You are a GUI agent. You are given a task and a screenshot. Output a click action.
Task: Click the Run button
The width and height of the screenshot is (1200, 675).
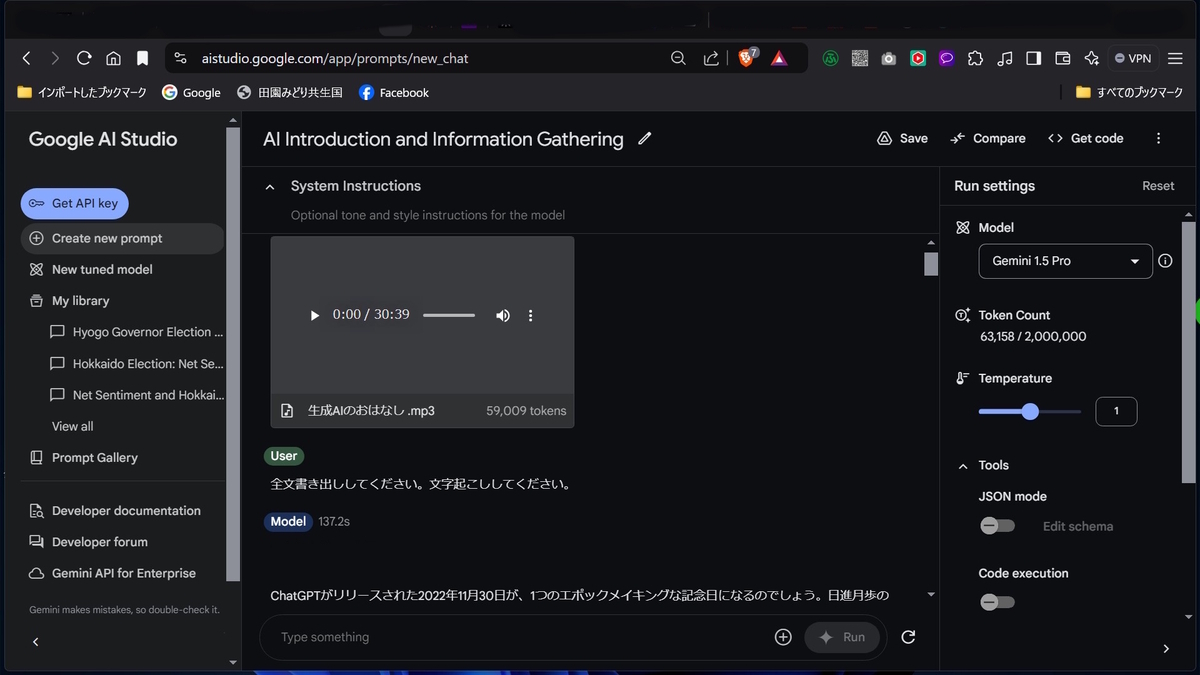click(x=842, y=637)
